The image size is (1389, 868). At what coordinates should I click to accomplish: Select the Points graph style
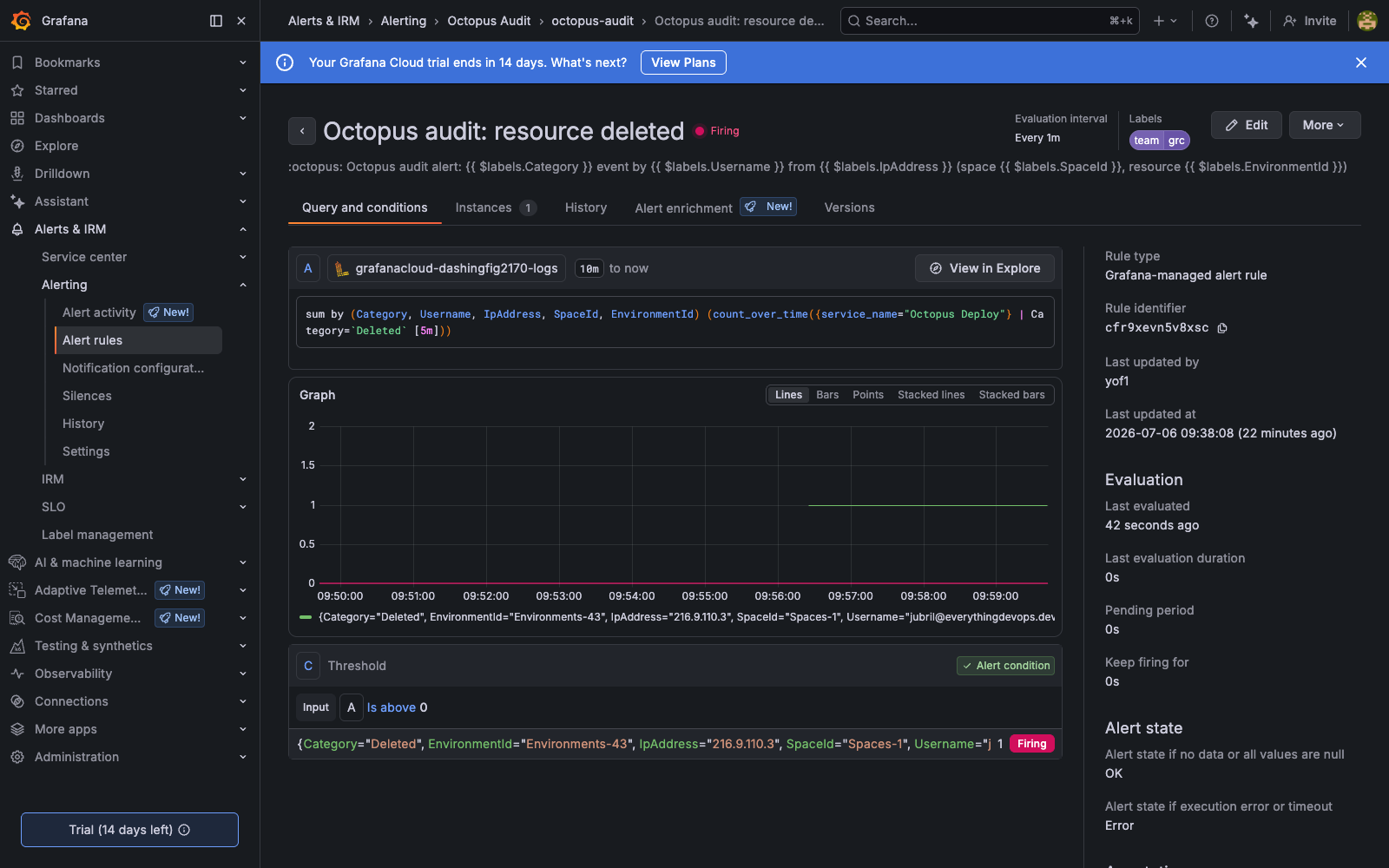point(868,395)
